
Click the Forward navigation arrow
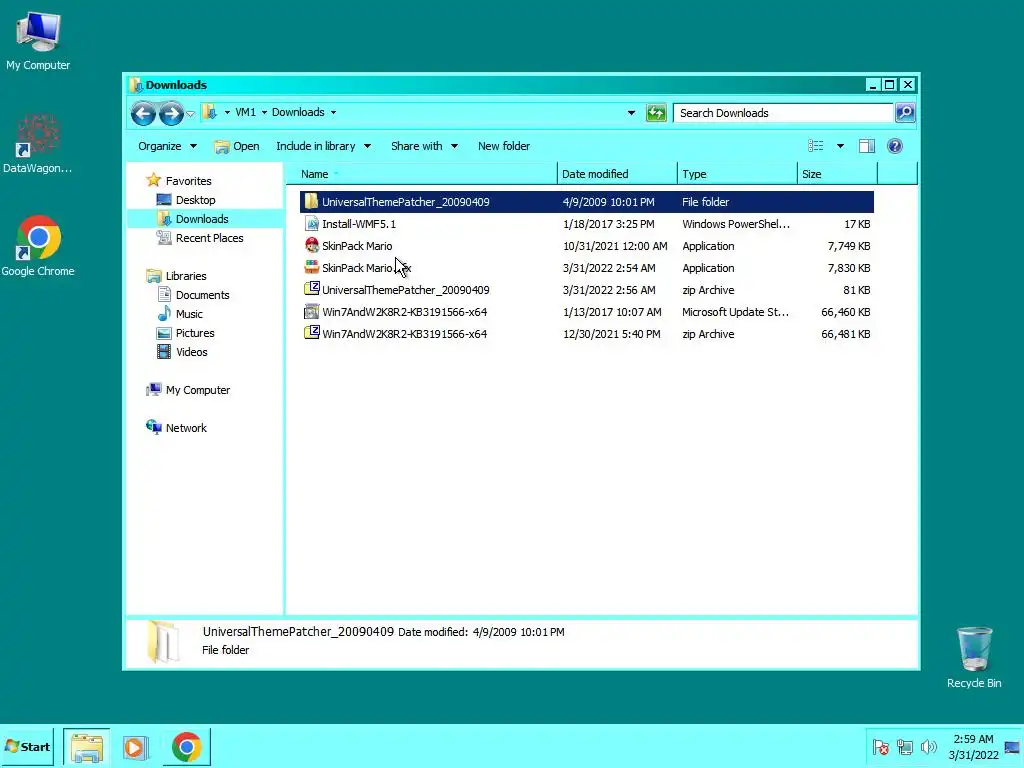click(171, 114)
